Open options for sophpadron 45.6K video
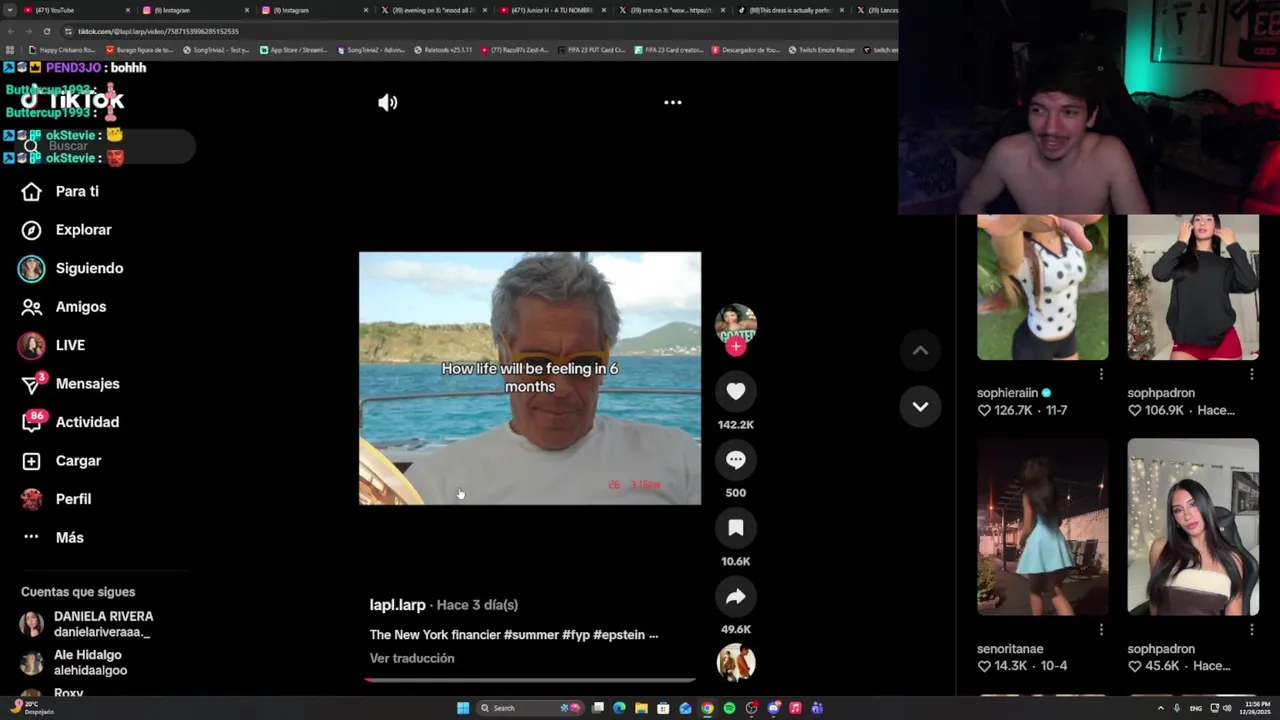This screenshot has width=1280, height=720. coord(1251,630)
